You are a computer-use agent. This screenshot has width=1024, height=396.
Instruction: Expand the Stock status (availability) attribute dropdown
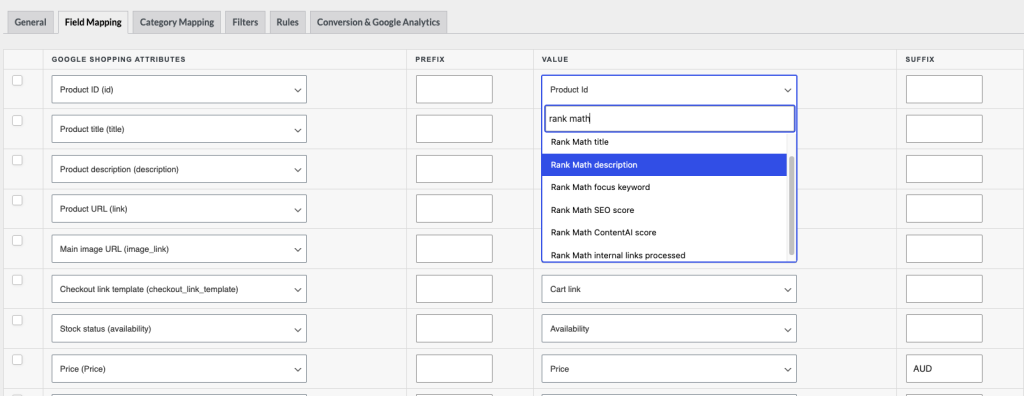pos(179,329)
